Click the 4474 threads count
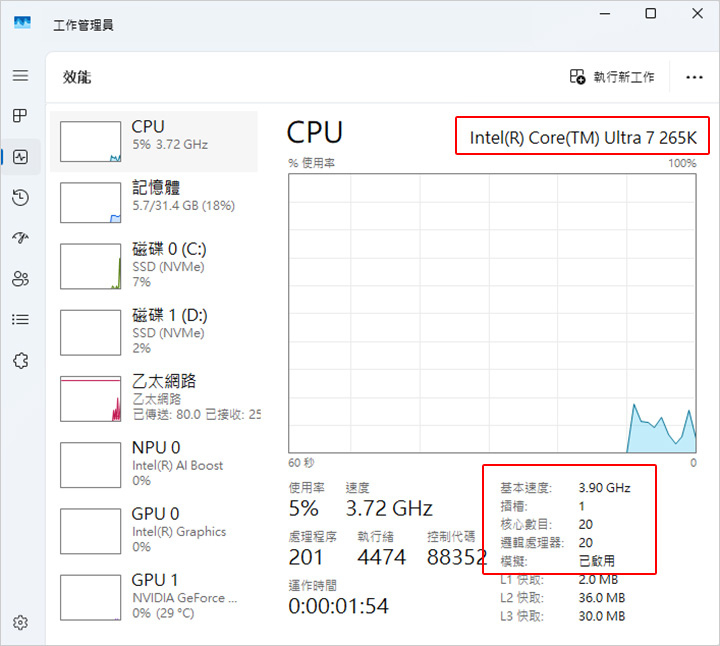This screenshot has height=646, width=720. (x=382, y=557)
